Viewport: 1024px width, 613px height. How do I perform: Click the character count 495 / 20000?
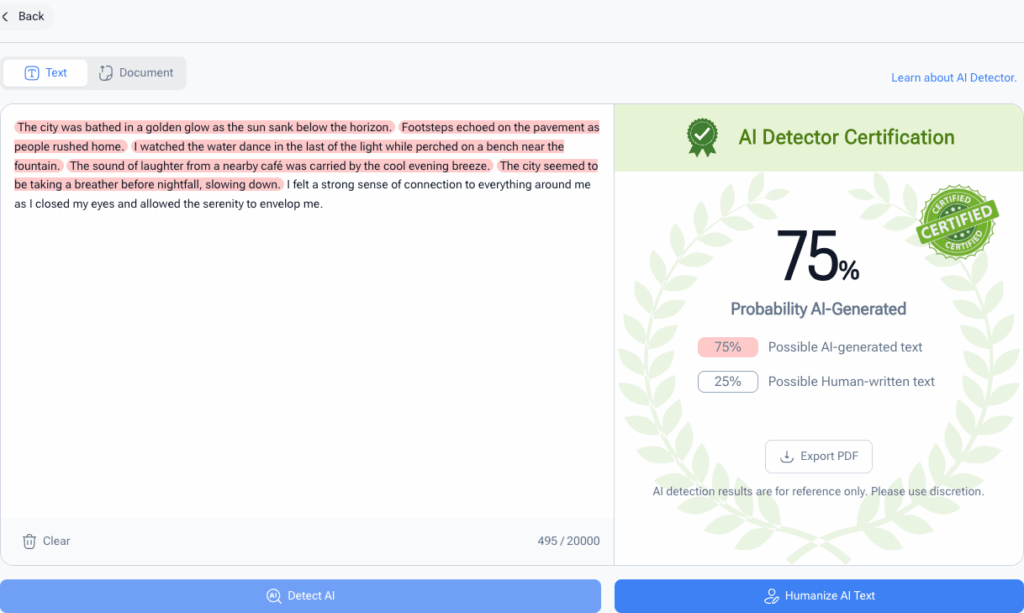pos(568,541)
